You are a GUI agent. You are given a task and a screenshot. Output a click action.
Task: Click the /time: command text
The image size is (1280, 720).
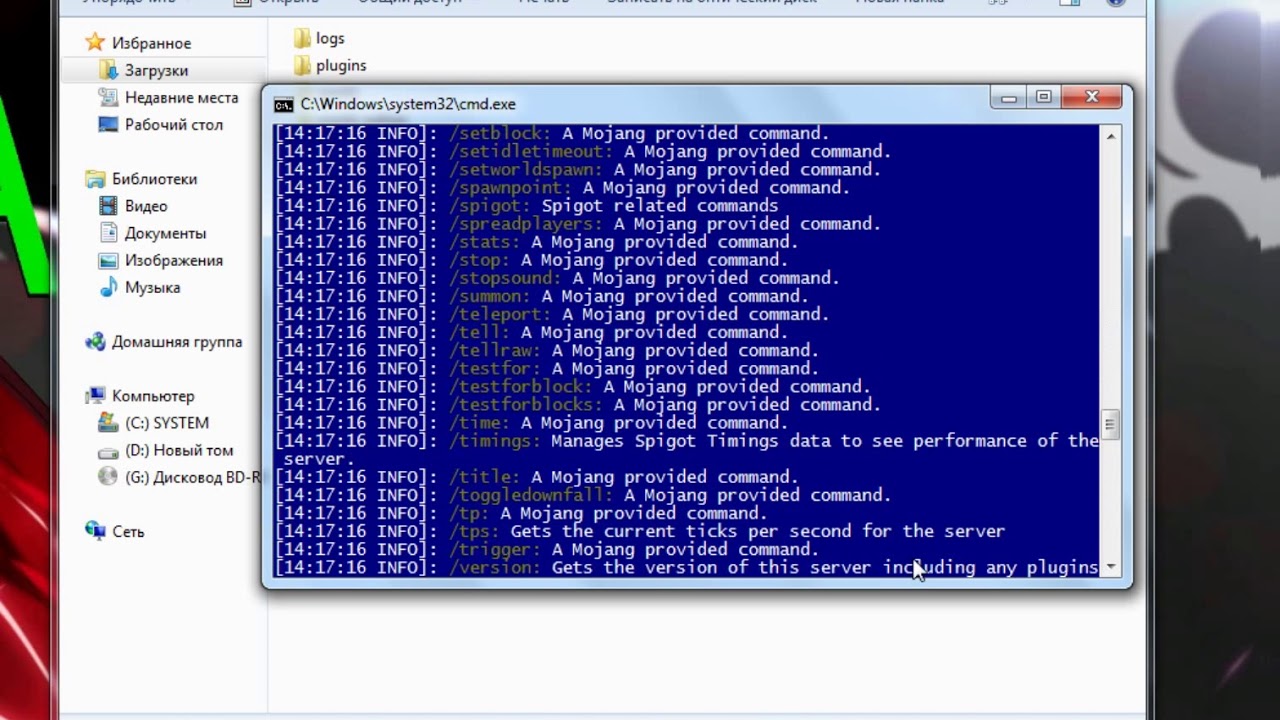point(479,421)
